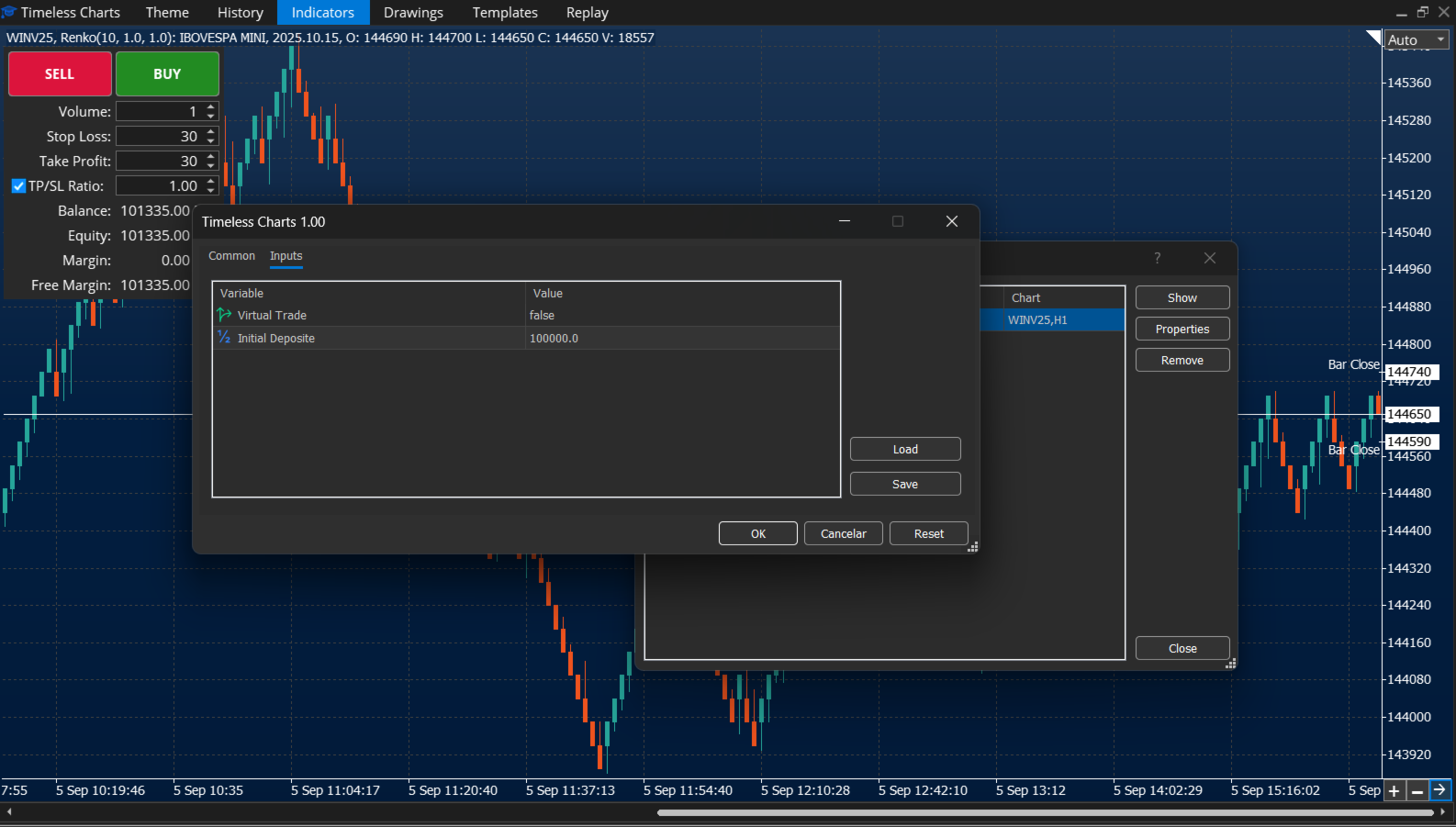Click Close in indicators dialog
Screen dimensions: 1456x827
click(x=1182, y=648)
